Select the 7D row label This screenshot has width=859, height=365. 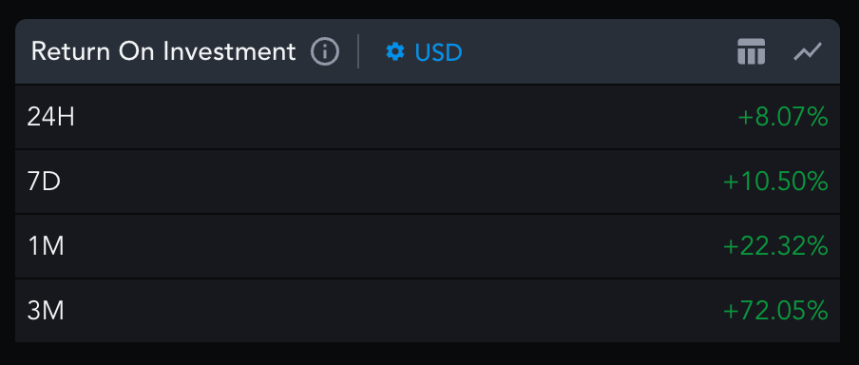pyautogui.click(x=43, y=181)
